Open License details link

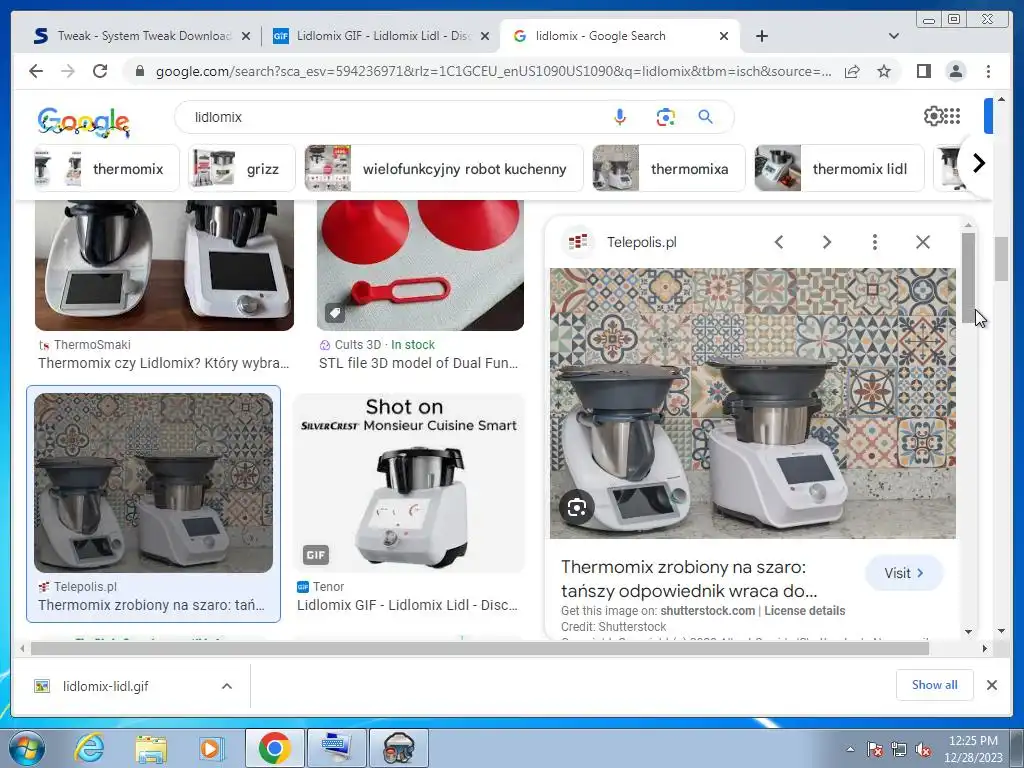pyautogui.click(x=805, y=611)
